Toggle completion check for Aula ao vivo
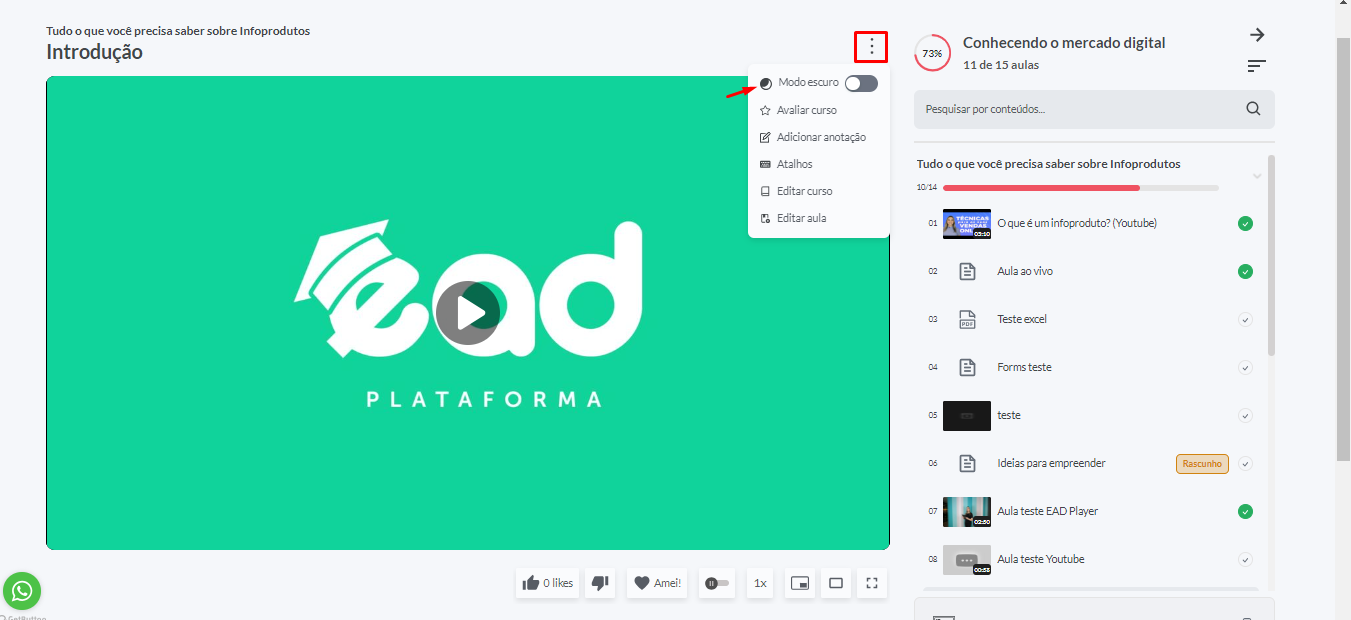The width and height of the screenshot is (1351, 620). [x=1245, y=271]
